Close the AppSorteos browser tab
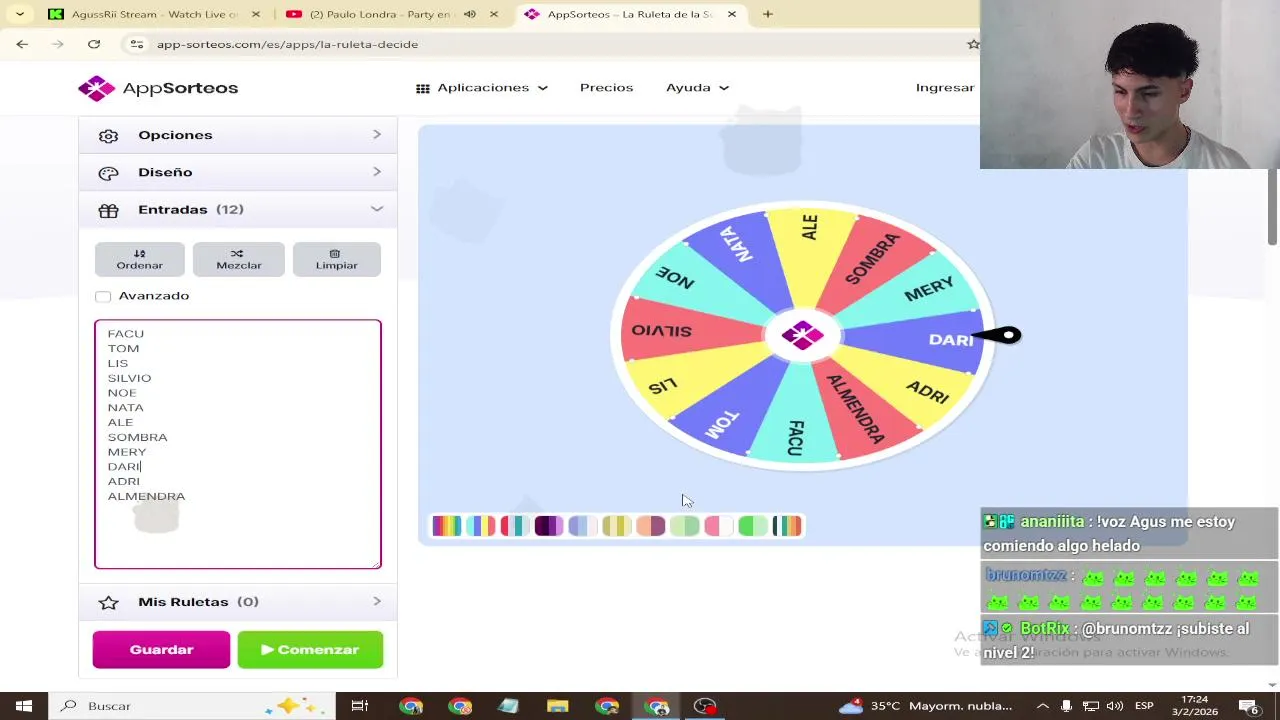The image size is (1280, 720). [731, 14]
